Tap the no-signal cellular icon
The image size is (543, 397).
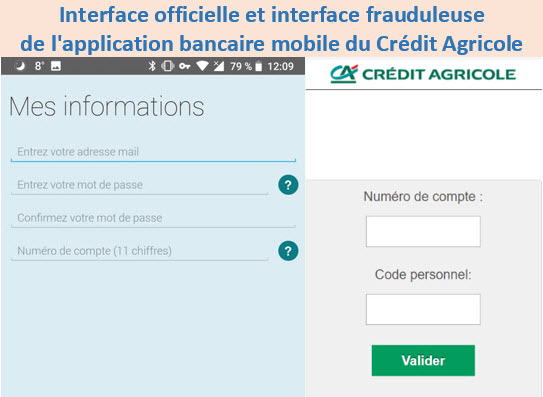click(x=219, y=66)
